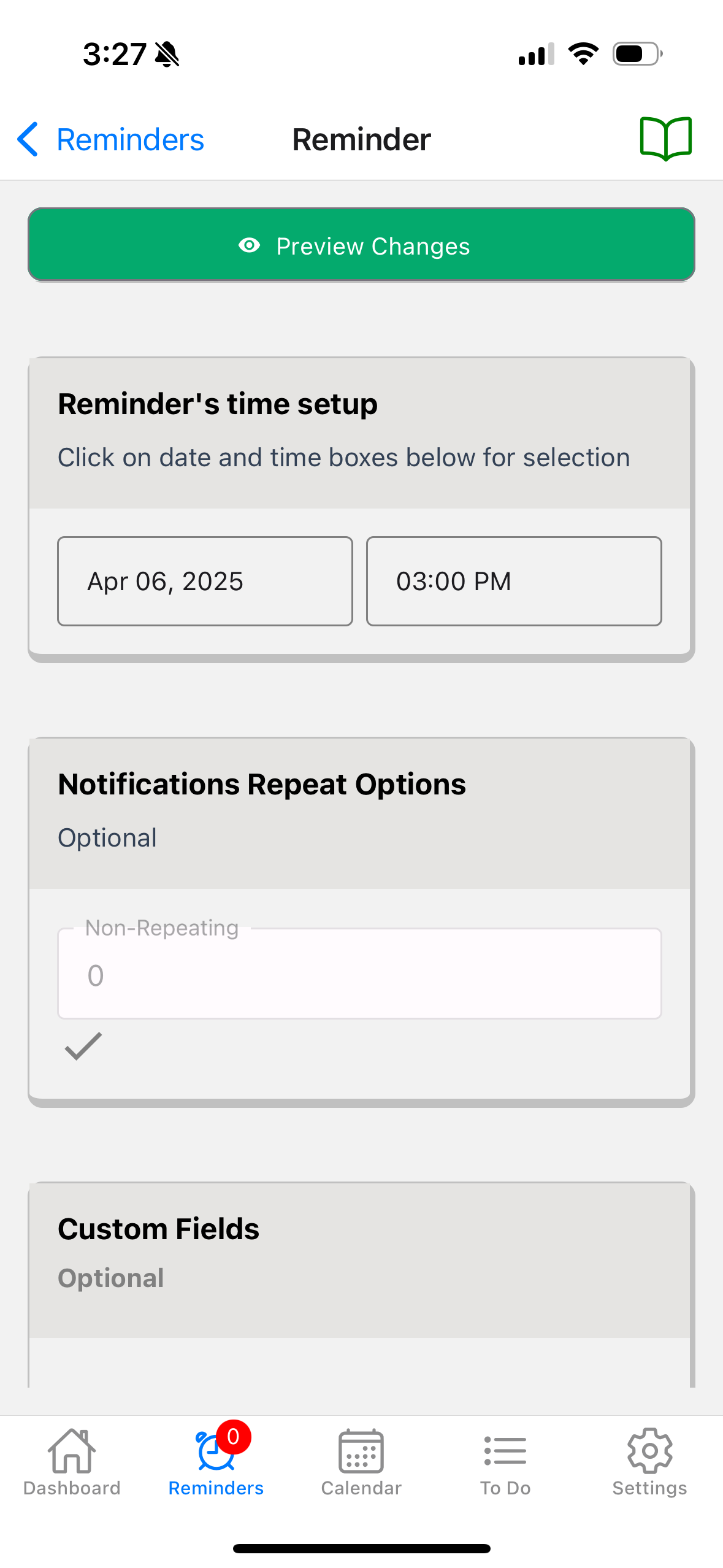The width and height of the screenshot is (723, 1568).
Task: Tap the eye icon on Preview Changes
Action: click(x=249, y=246)
